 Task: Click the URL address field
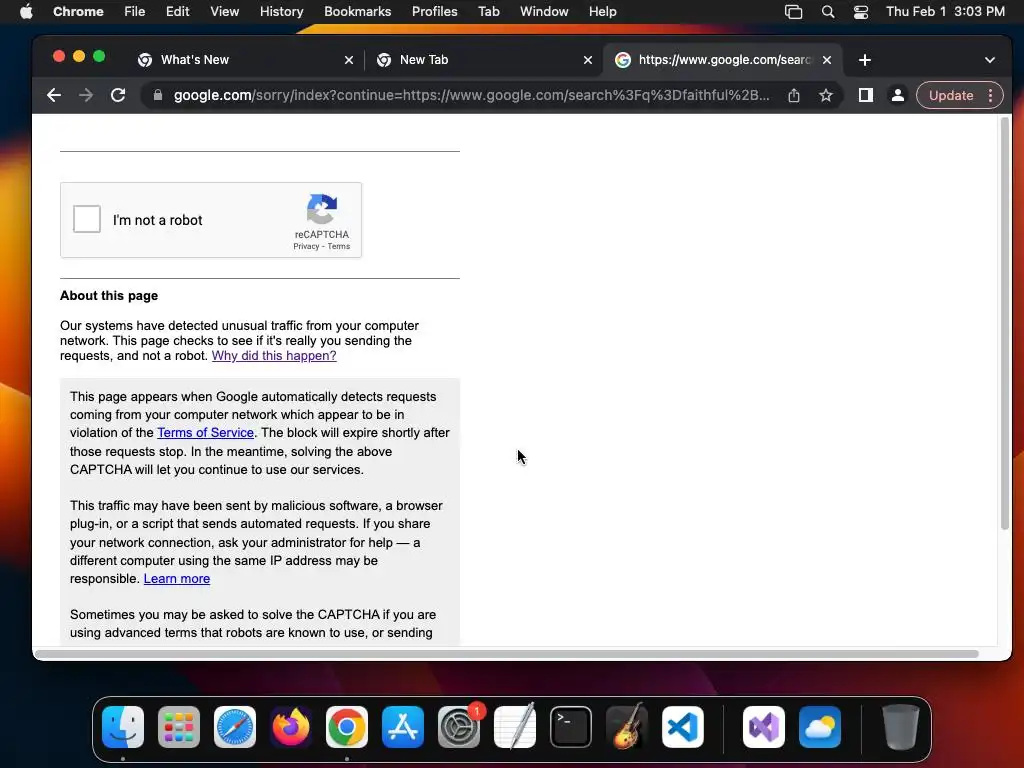click(x=471, y=95)
